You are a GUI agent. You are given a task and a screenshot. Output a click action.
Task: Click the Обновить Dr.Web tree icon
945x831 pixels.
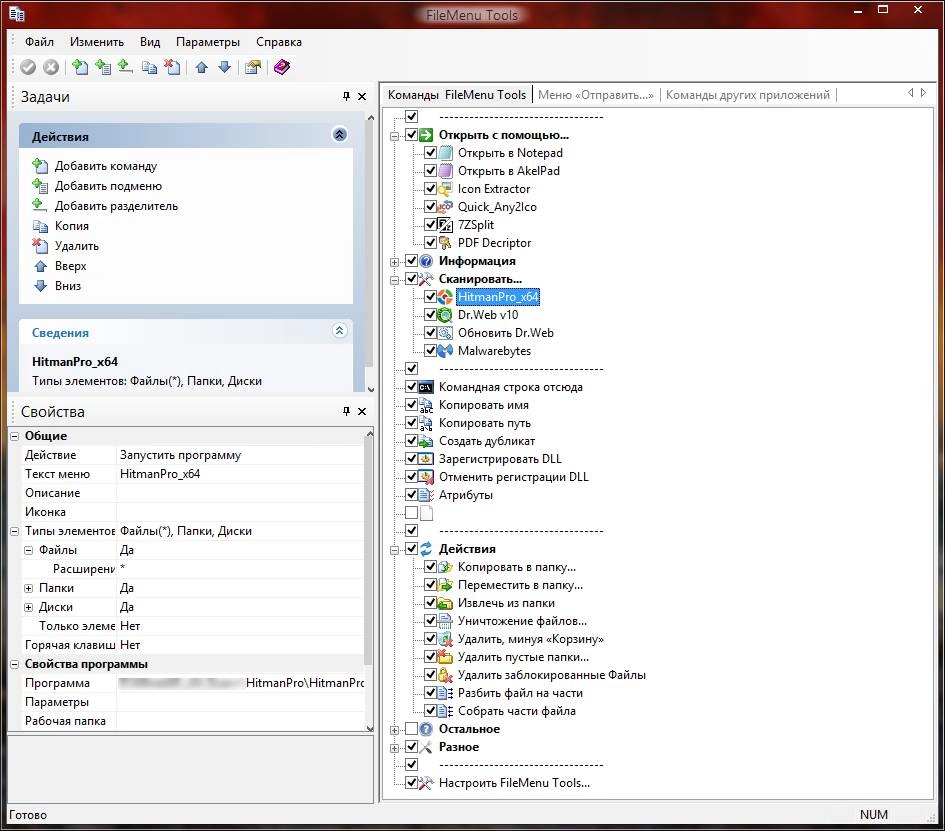[445, 333]
